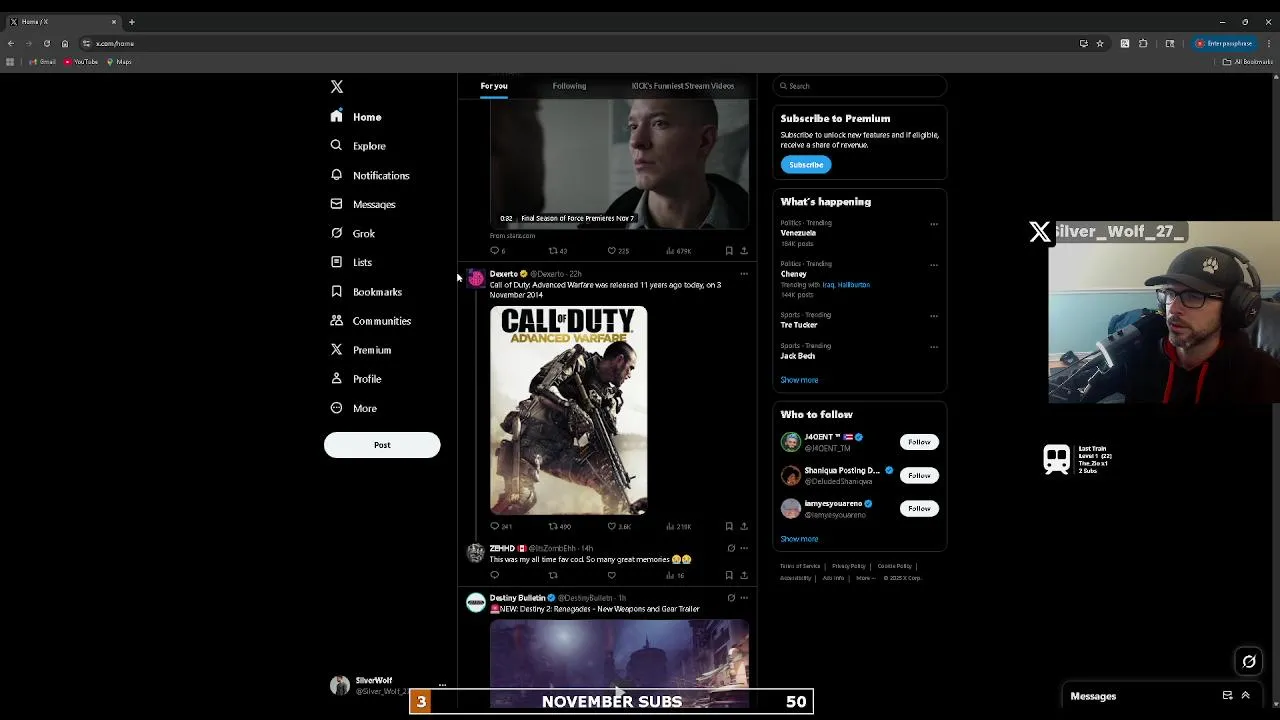Switch to the For you tab
This screenshot has height=720, width=1280.
(494, 86)
